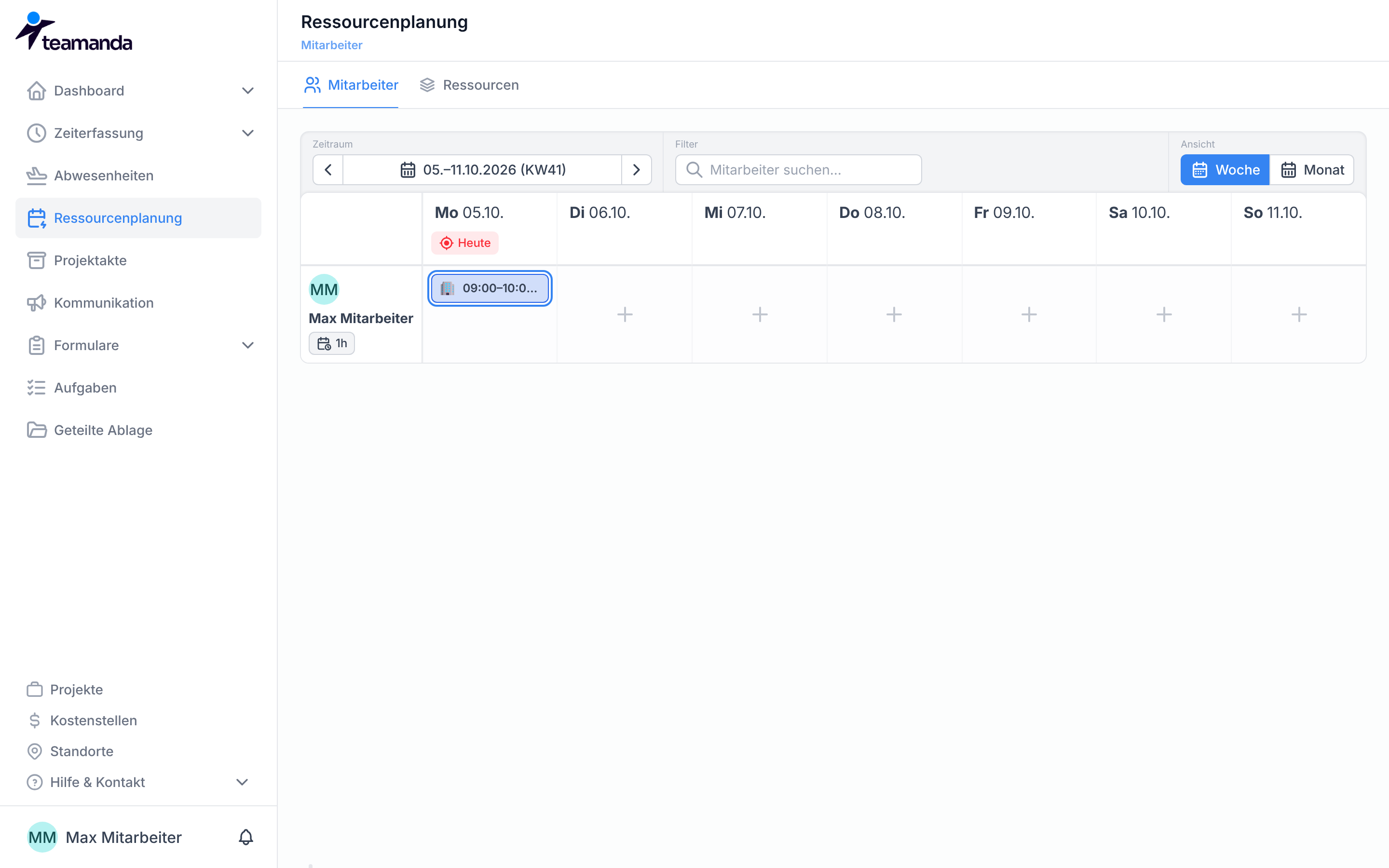The image size is (1389, 868).
Task: Expand the Hilfe & Kontakt chevron
Action: point(242,783)
